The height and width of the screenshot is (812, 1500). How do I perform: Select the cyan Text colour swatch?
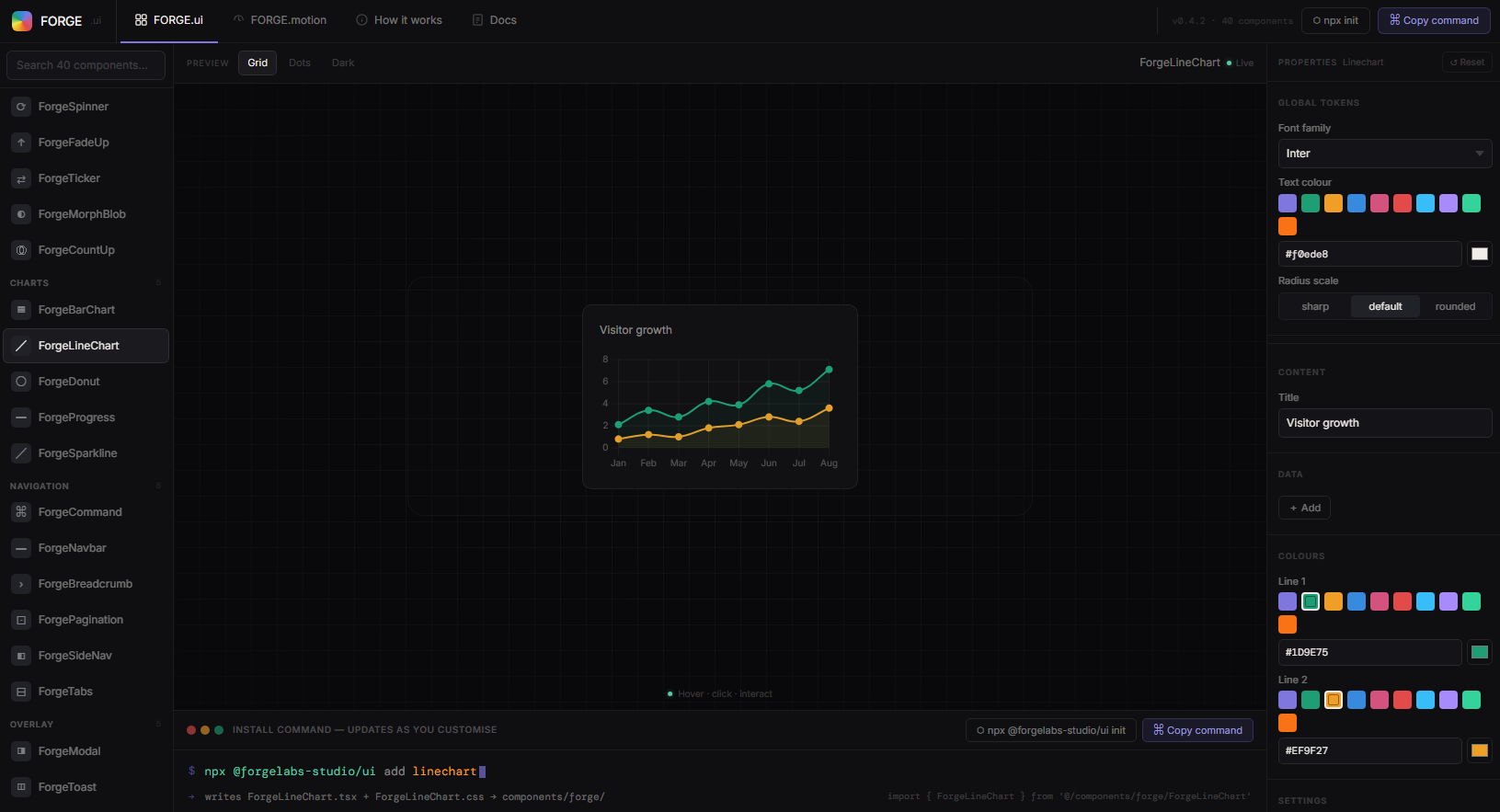point(1426,203)
